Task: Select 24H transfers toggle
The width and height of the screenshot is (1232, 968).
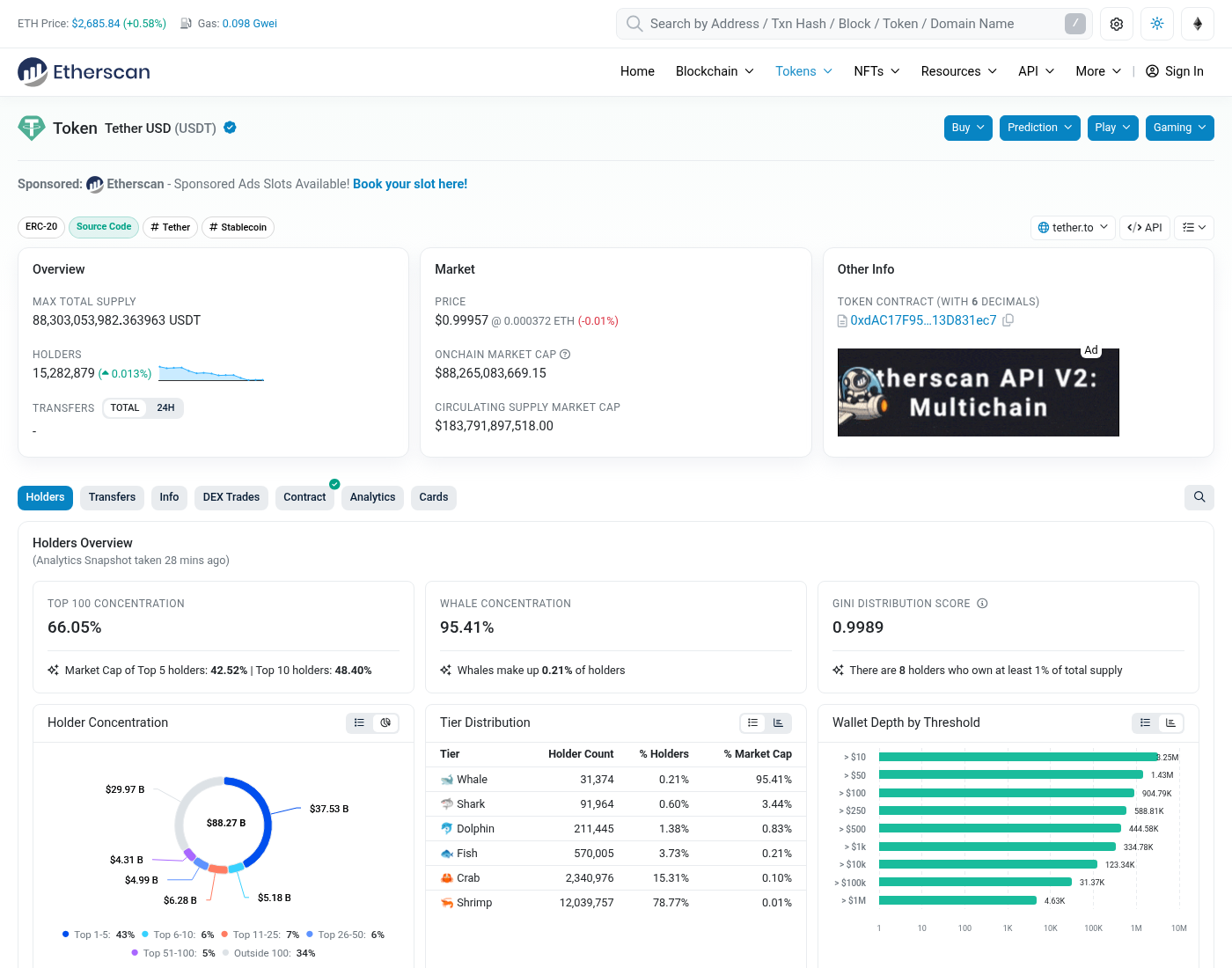Action: coord(165,408)
